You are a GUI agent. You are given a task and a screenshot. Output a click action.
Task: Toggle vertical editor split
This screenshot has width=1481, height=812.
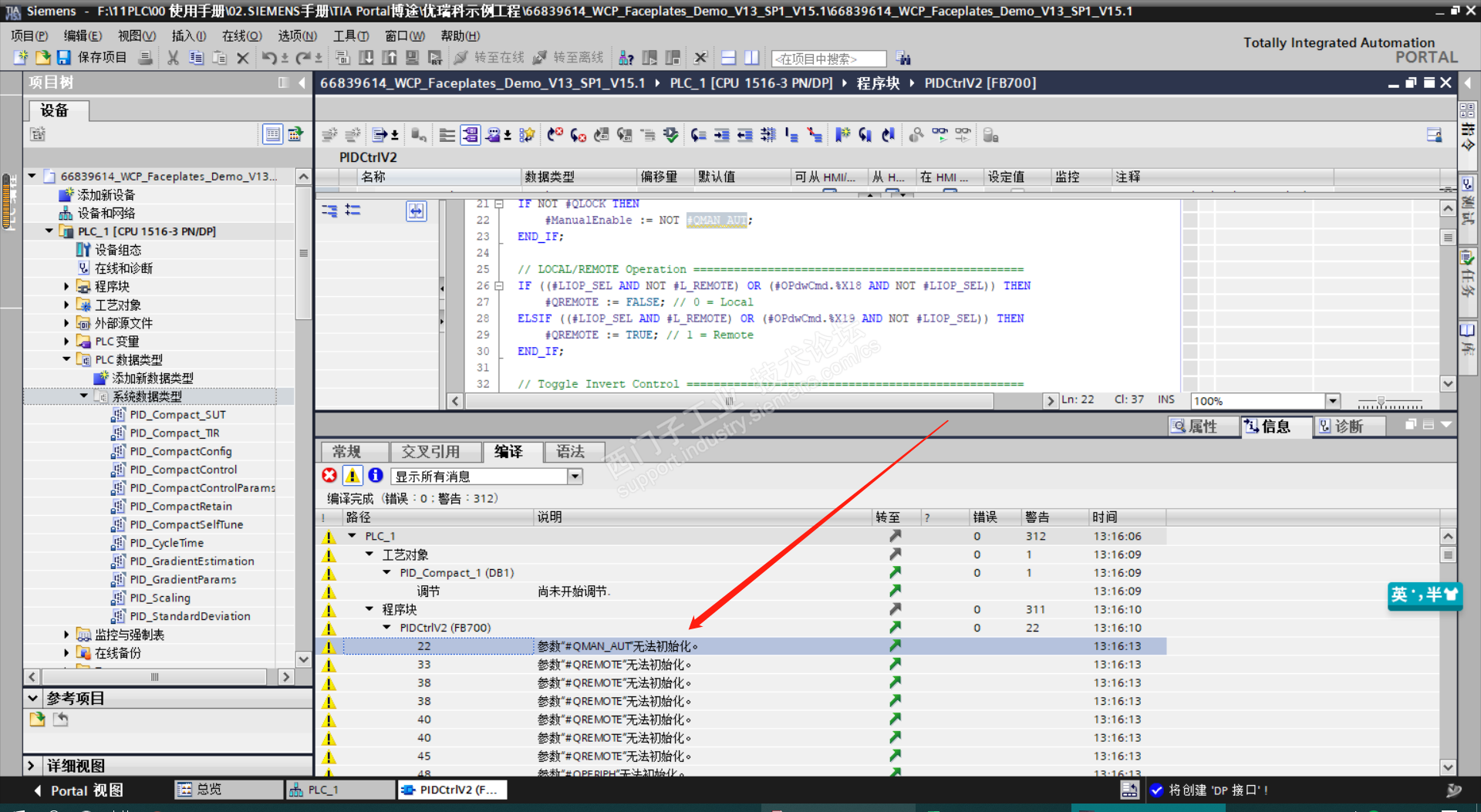click(752, 58)
